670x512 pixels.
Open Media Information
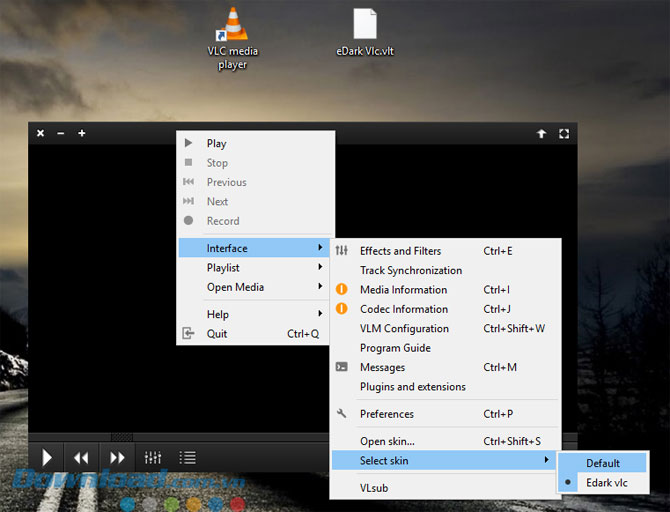[445, 289]
